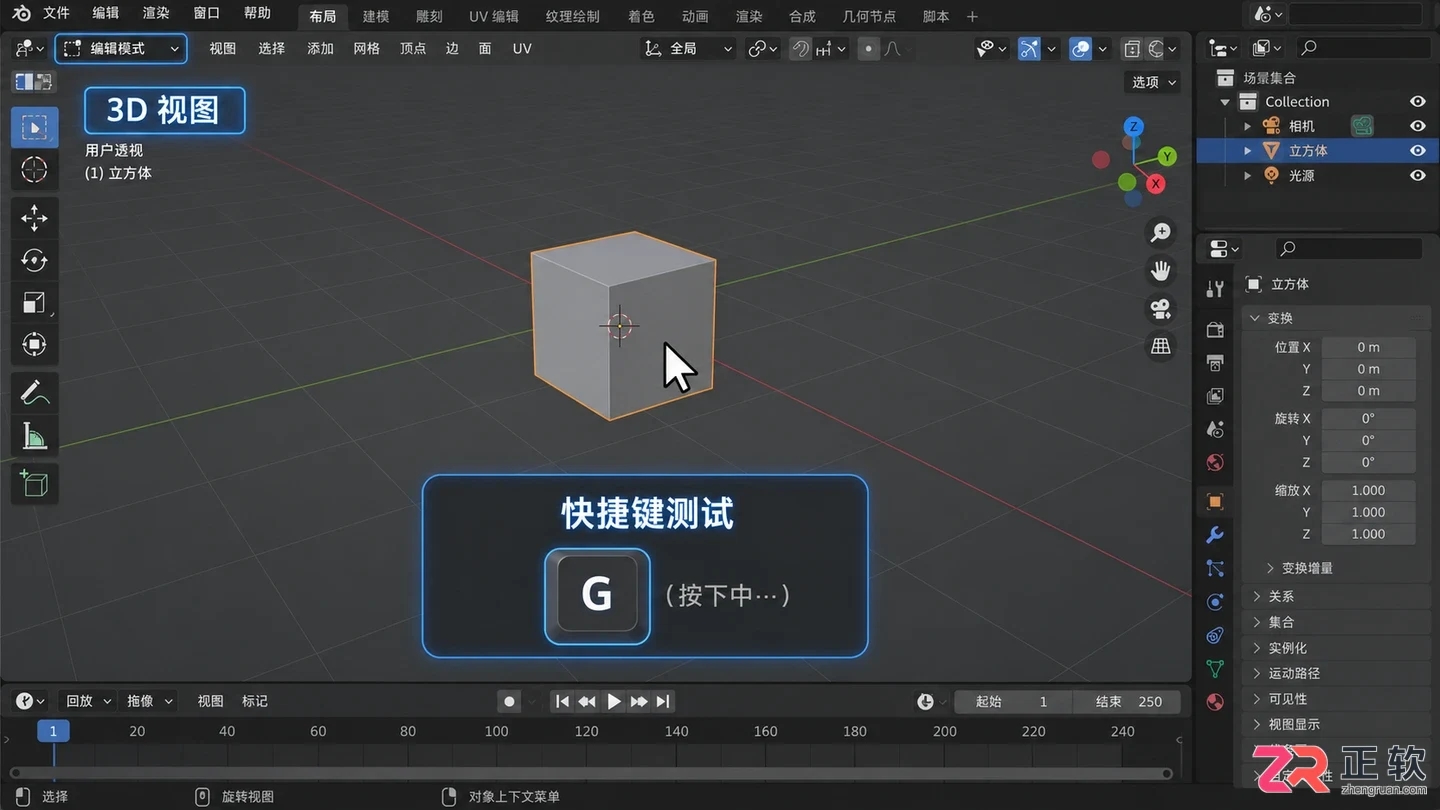Screen dimensions: 1440x810
Task: Open the 文件 menu
Action: pyautogui.click(x=57, y=13)
